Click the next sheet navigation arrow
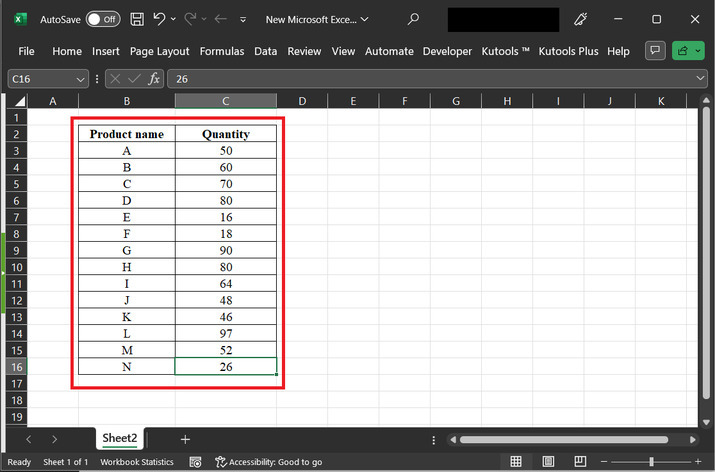 tap(54, 439)
